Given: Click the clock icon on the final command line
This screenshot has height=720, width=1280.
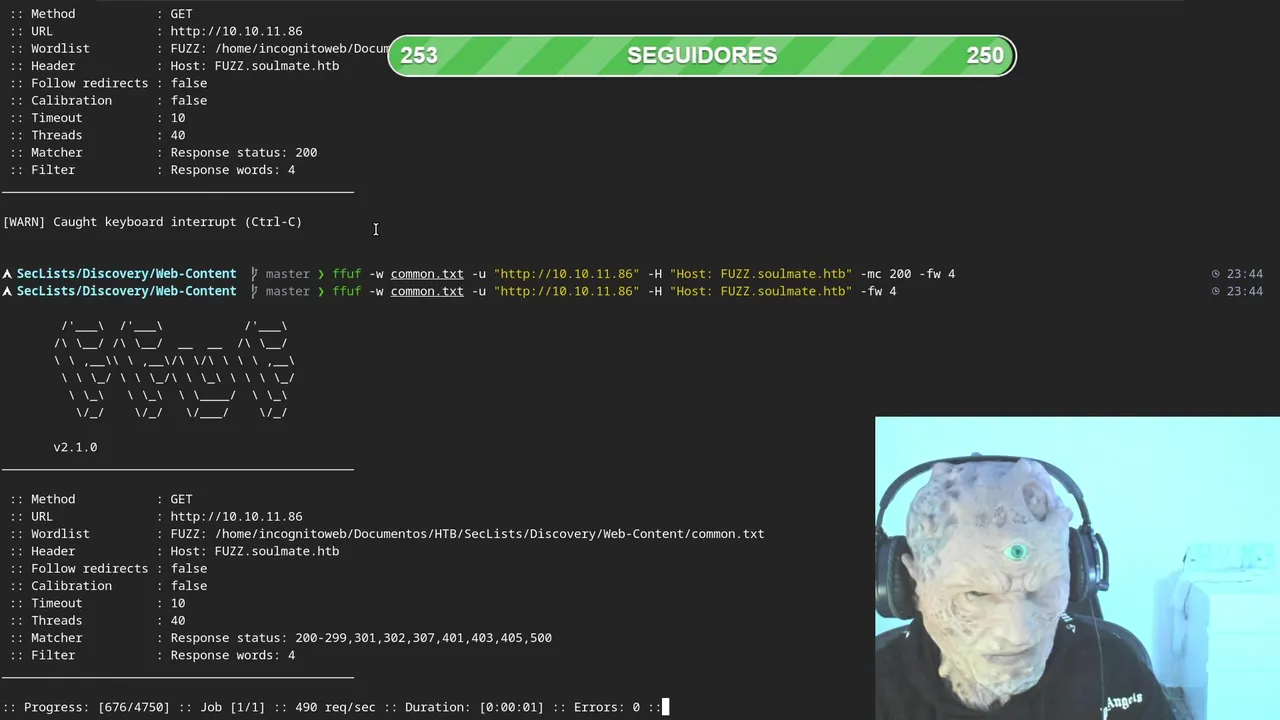Looking at the screenshot, I should point(1216,291).
